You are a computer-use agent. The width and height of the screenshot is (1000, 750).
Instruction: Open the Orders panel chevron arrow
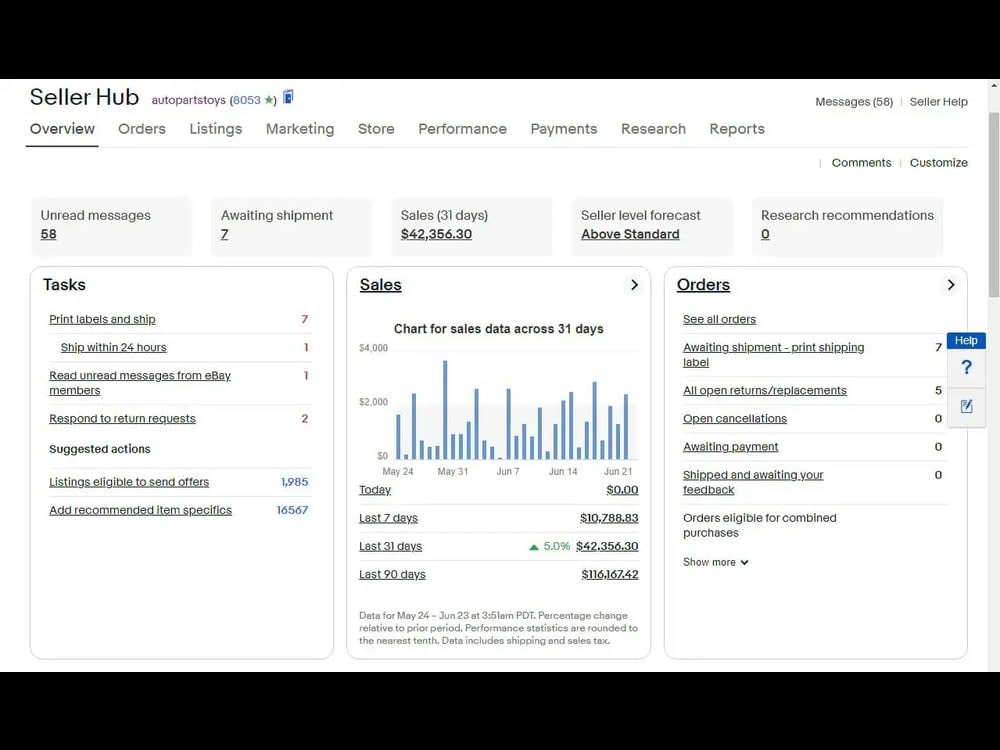tap(950, 285)
